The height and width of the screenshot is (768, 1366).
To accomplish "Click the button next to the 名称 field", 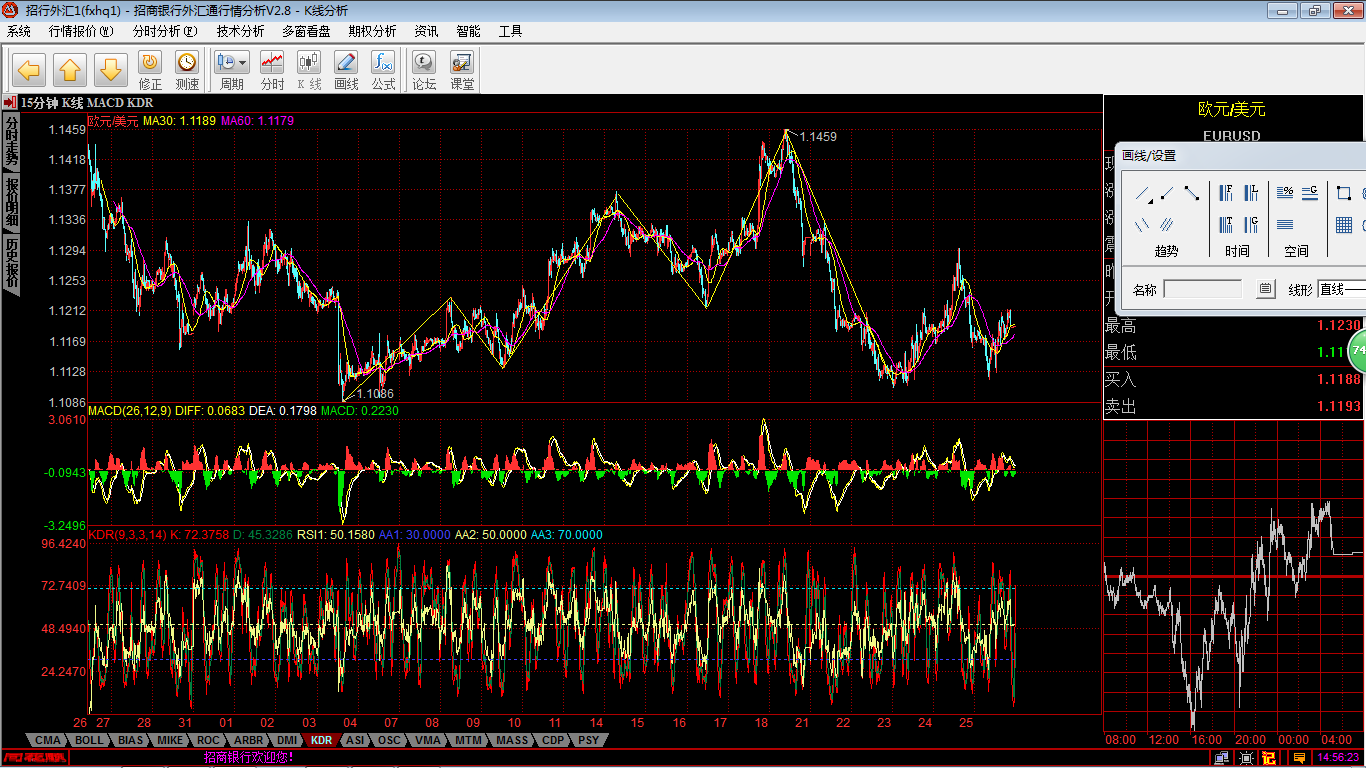I will point(1266,290).
